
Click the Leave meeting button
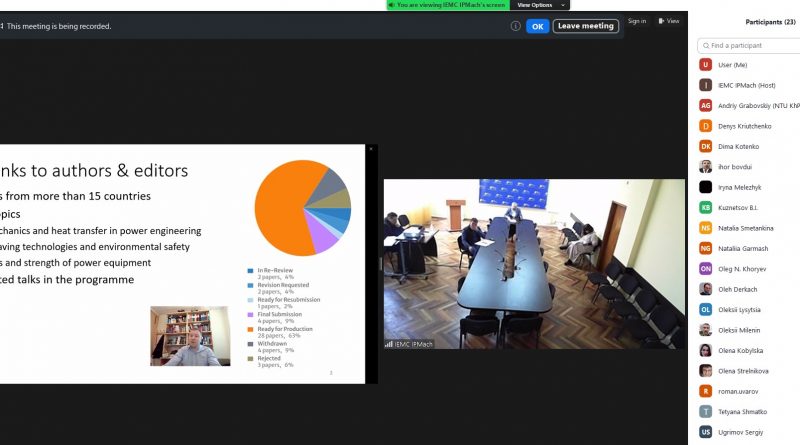tap(586, 26)
